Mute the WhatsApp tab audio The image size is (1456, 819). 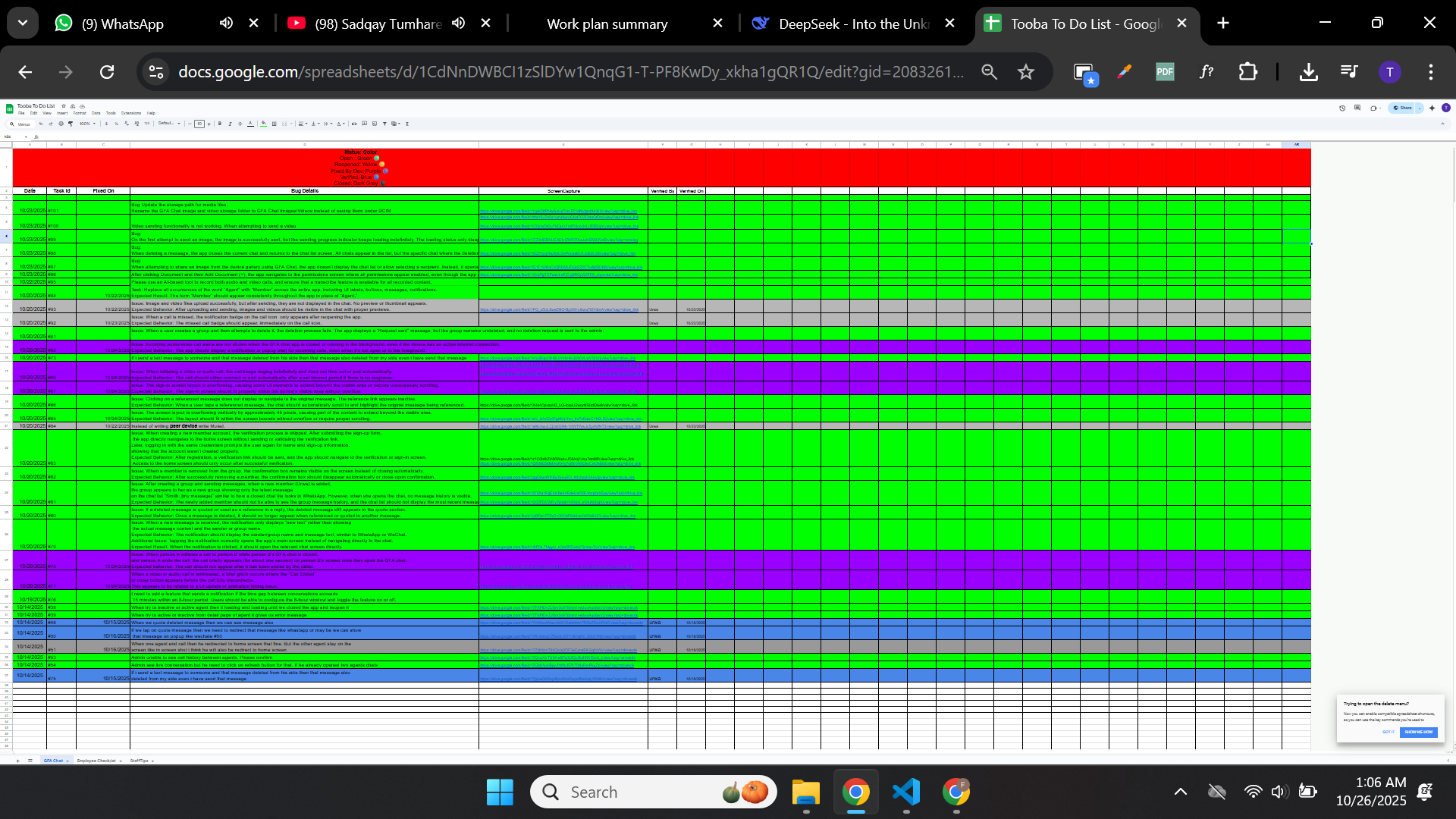click(226, 24)
